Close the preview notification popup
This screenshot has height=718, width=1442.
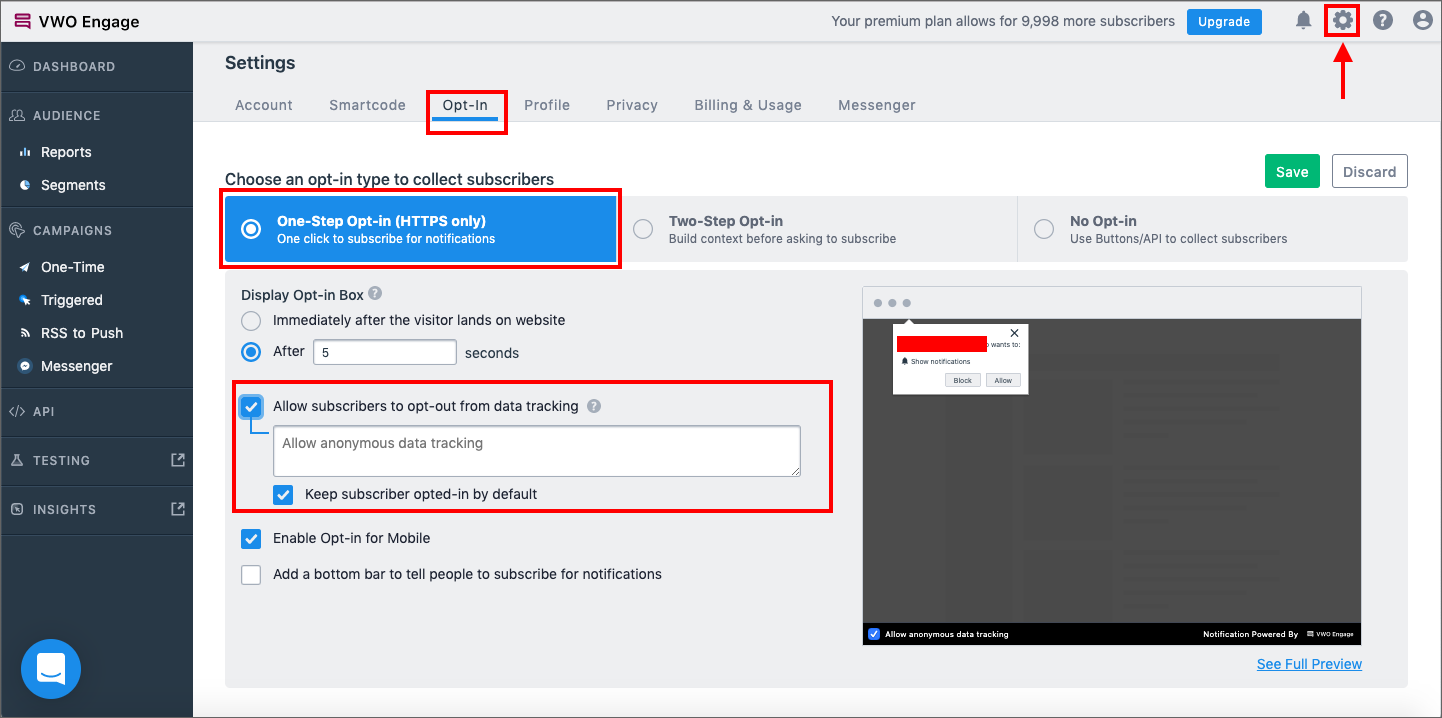pos(1014,333)
